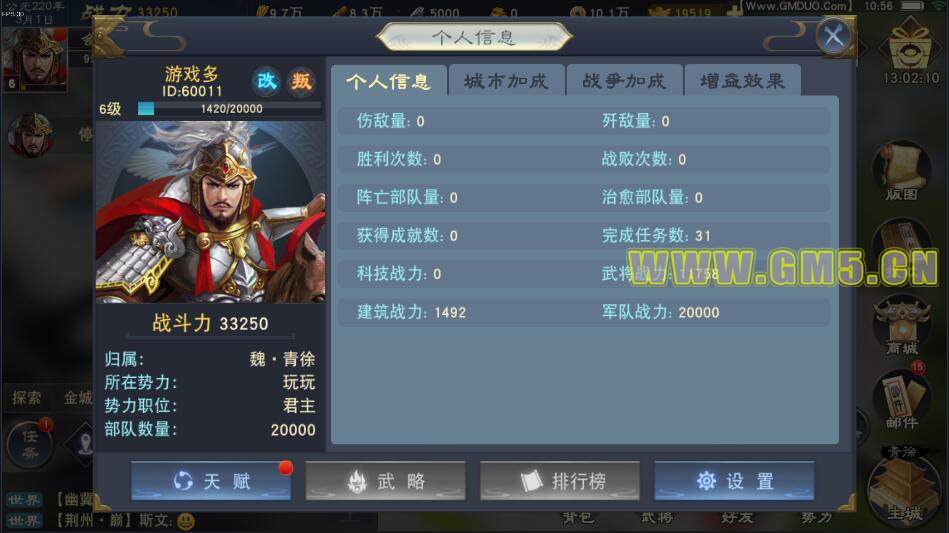Open the 邮件 mail icon
Image resolution: width=949 pixels, height=533 pixels.
tap(901, 399)
